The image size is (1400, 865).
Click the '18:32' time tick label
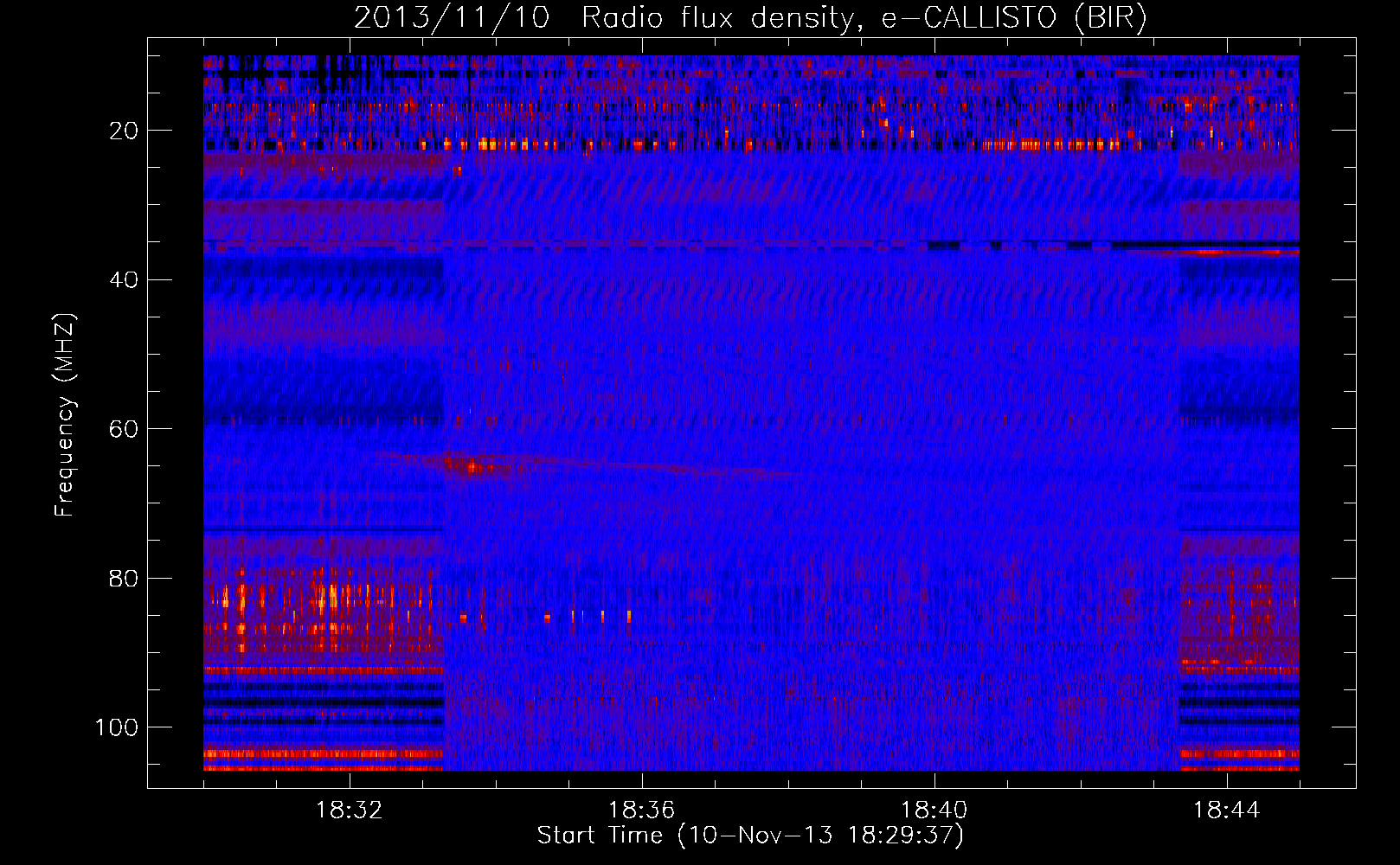(350, 811)
